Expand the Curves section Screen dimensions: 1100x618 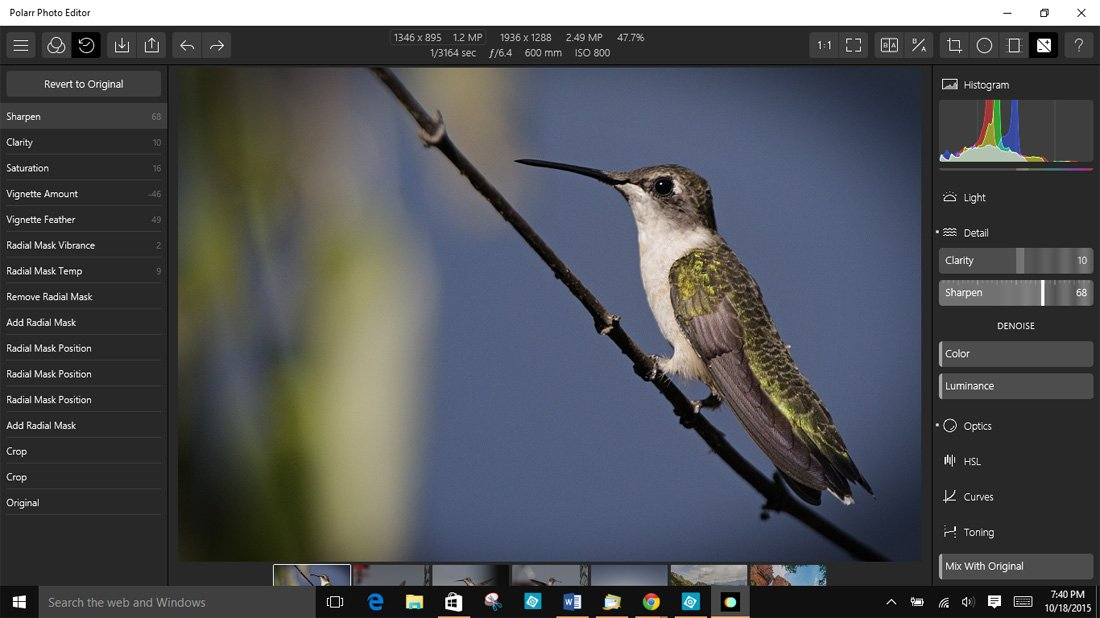(x=977, y=496)
